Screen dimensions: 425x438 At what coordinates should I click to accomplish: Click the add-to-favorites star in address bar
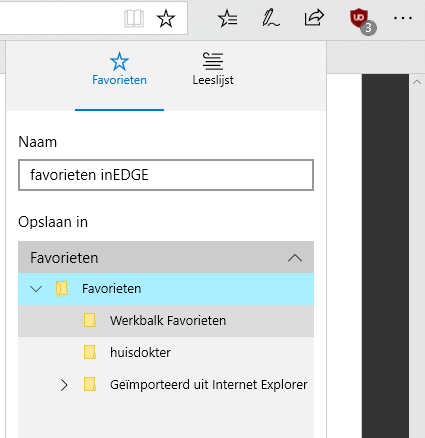166,18
